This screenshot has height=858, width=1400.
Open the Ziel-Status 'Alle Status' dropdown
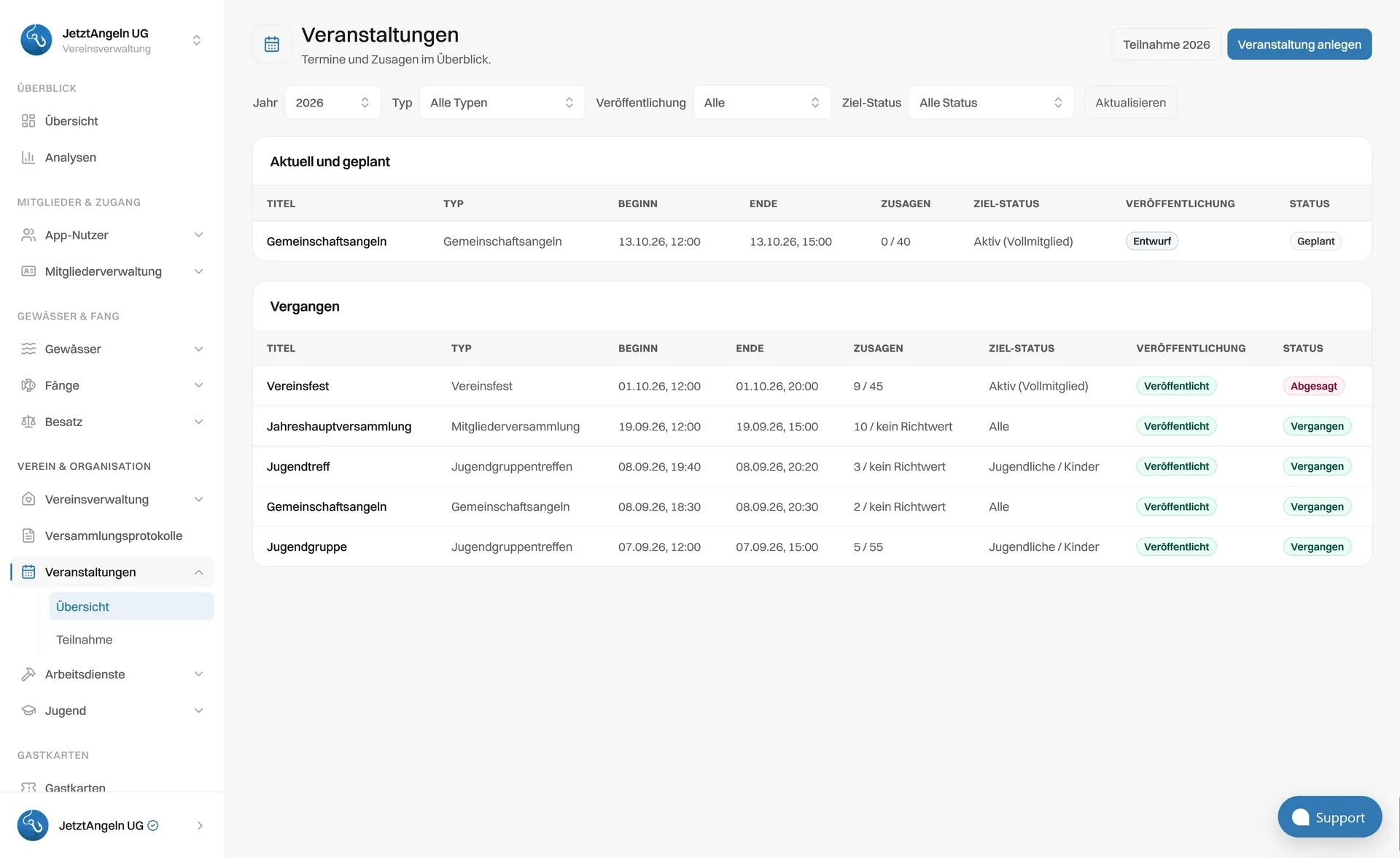click(991, 103)
